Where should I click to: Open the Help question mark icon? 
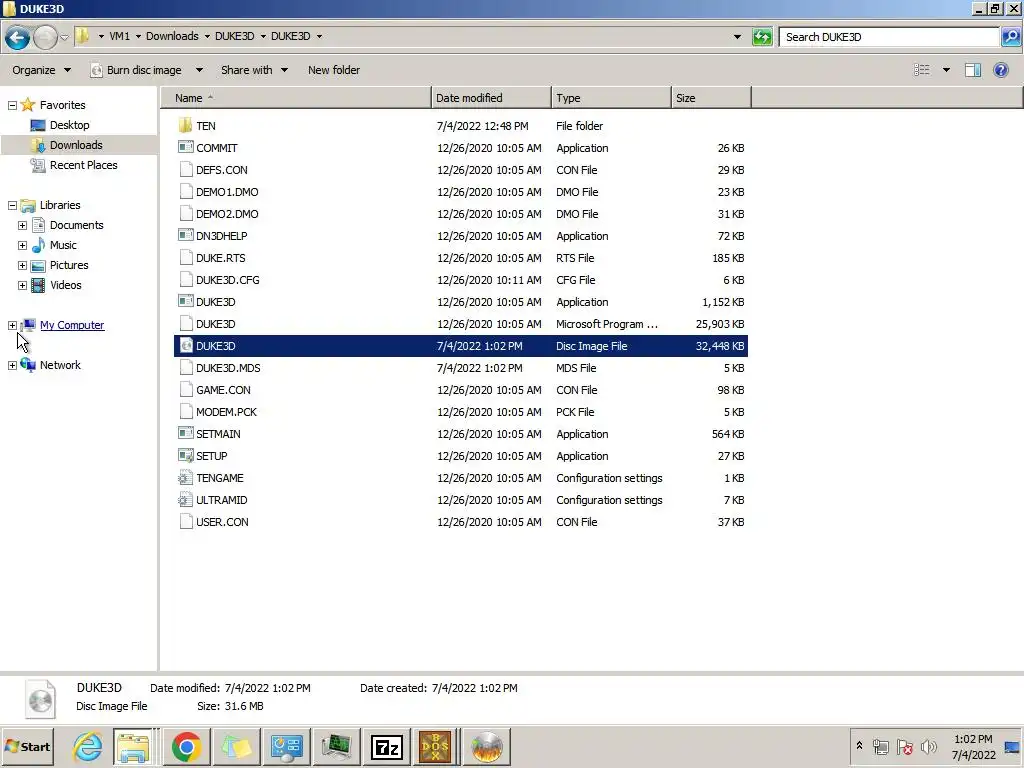click(x=1000, y=70)
